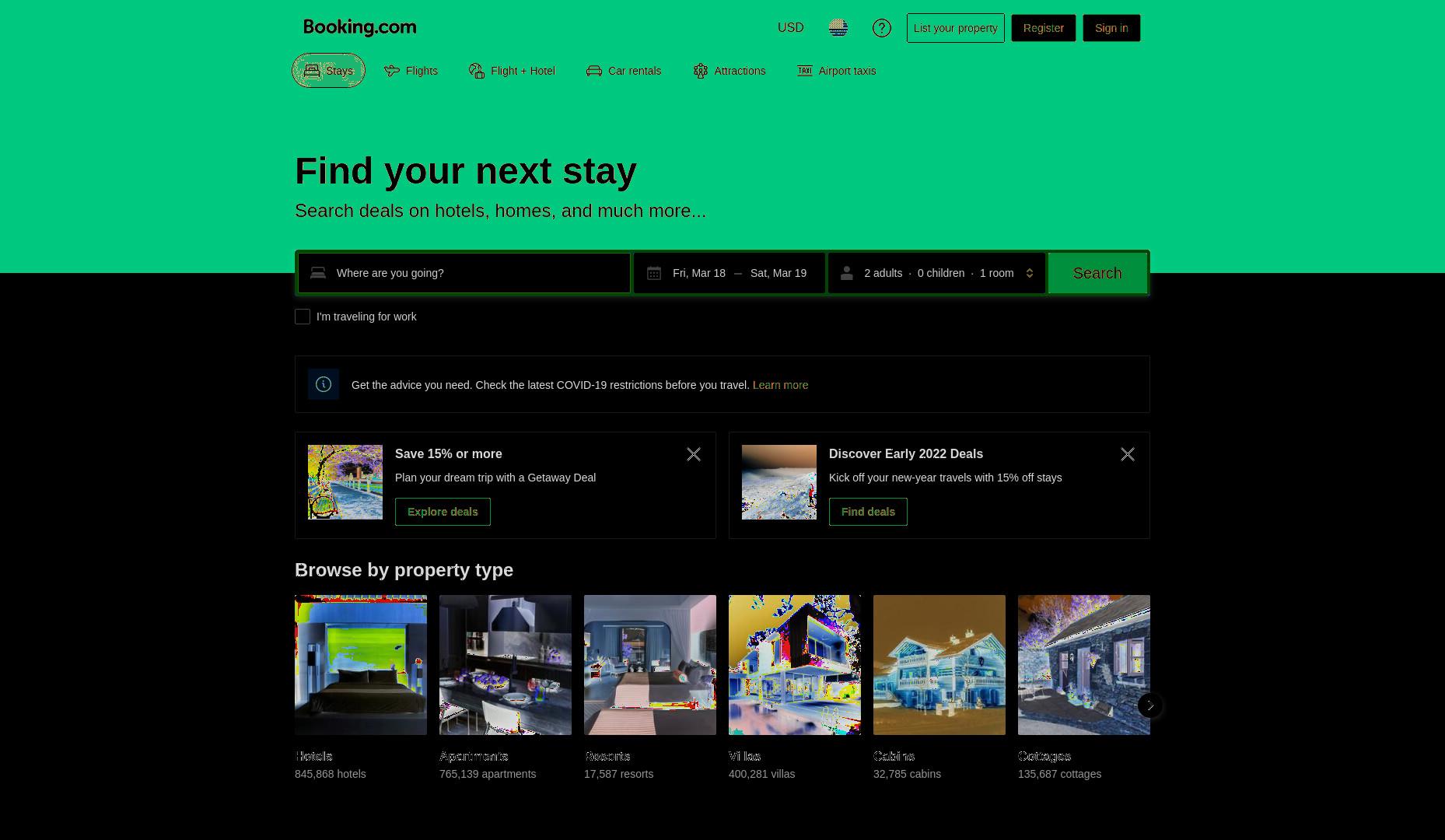This screenshot has height=840, width=1445.
Task: Click the text 400,281 villas
Action: tap(762, 774)
